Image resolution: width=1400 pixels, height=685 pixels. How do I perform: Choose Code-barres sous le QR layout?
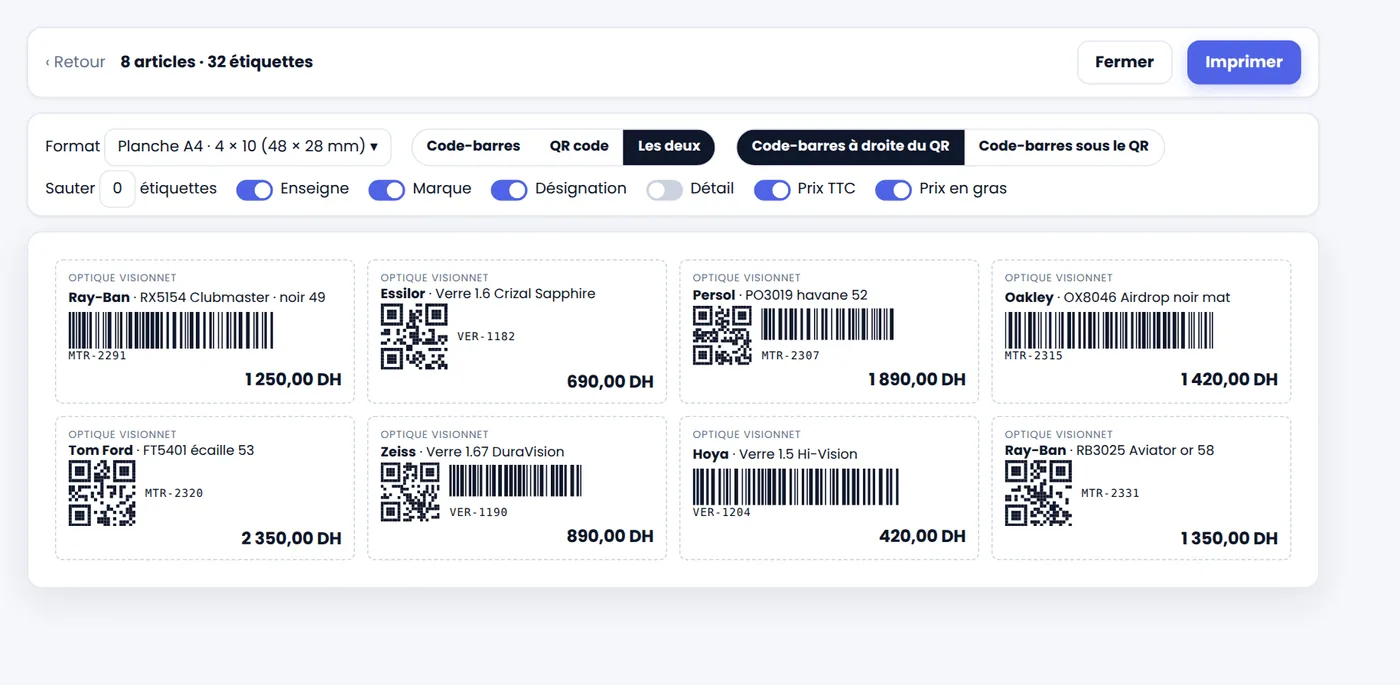[x=1063, y=146]
